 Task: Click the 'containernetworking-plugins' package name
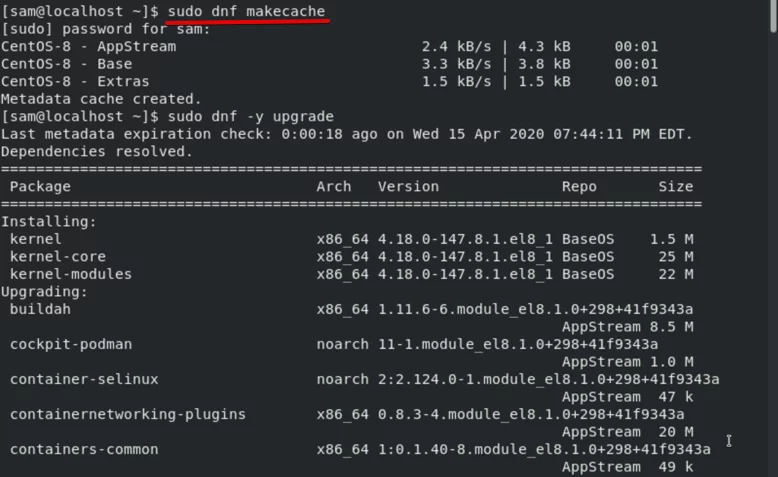(x=128, y=414)
